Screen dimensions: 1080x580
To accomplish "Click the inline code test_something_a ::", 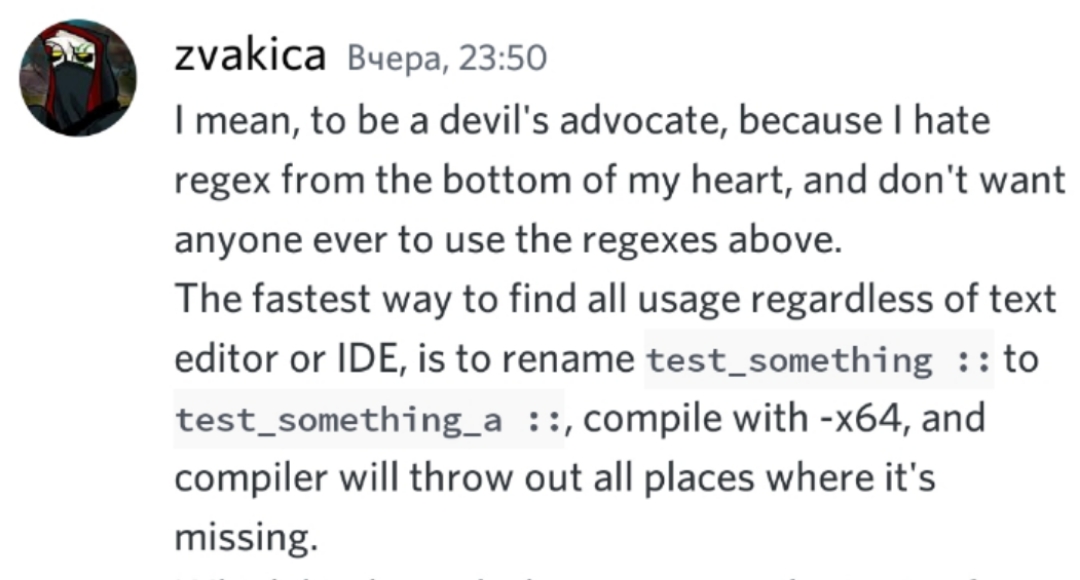I will [x=369, y=419].
